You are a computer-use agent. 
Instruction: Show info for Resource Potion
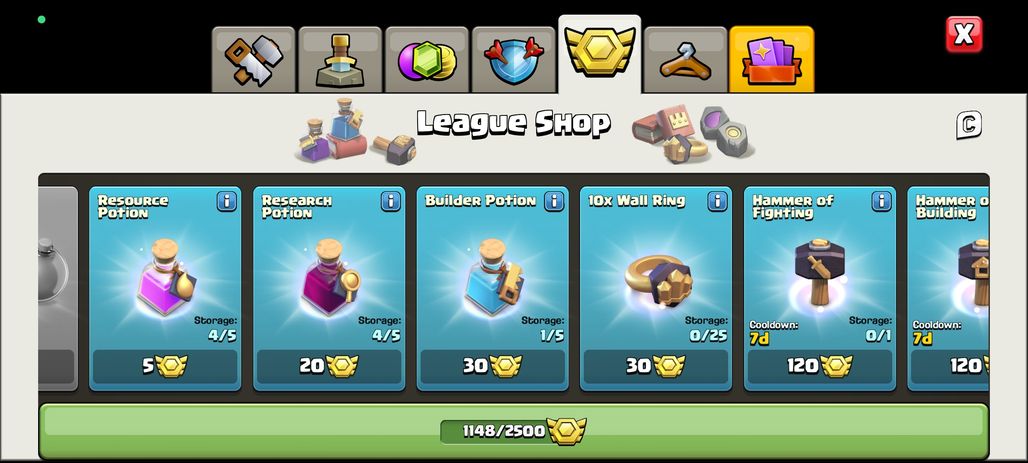(x=226, y=201)
